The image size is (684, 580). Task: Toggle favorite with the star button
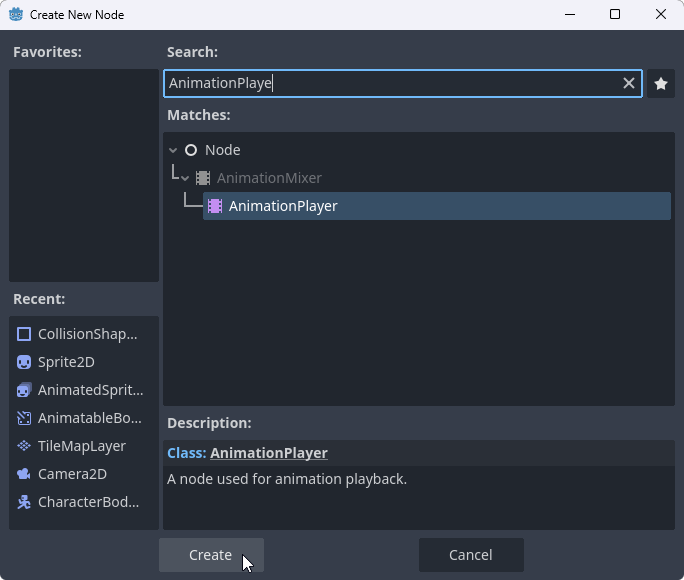pyautogui.click(x=660, y=84)
